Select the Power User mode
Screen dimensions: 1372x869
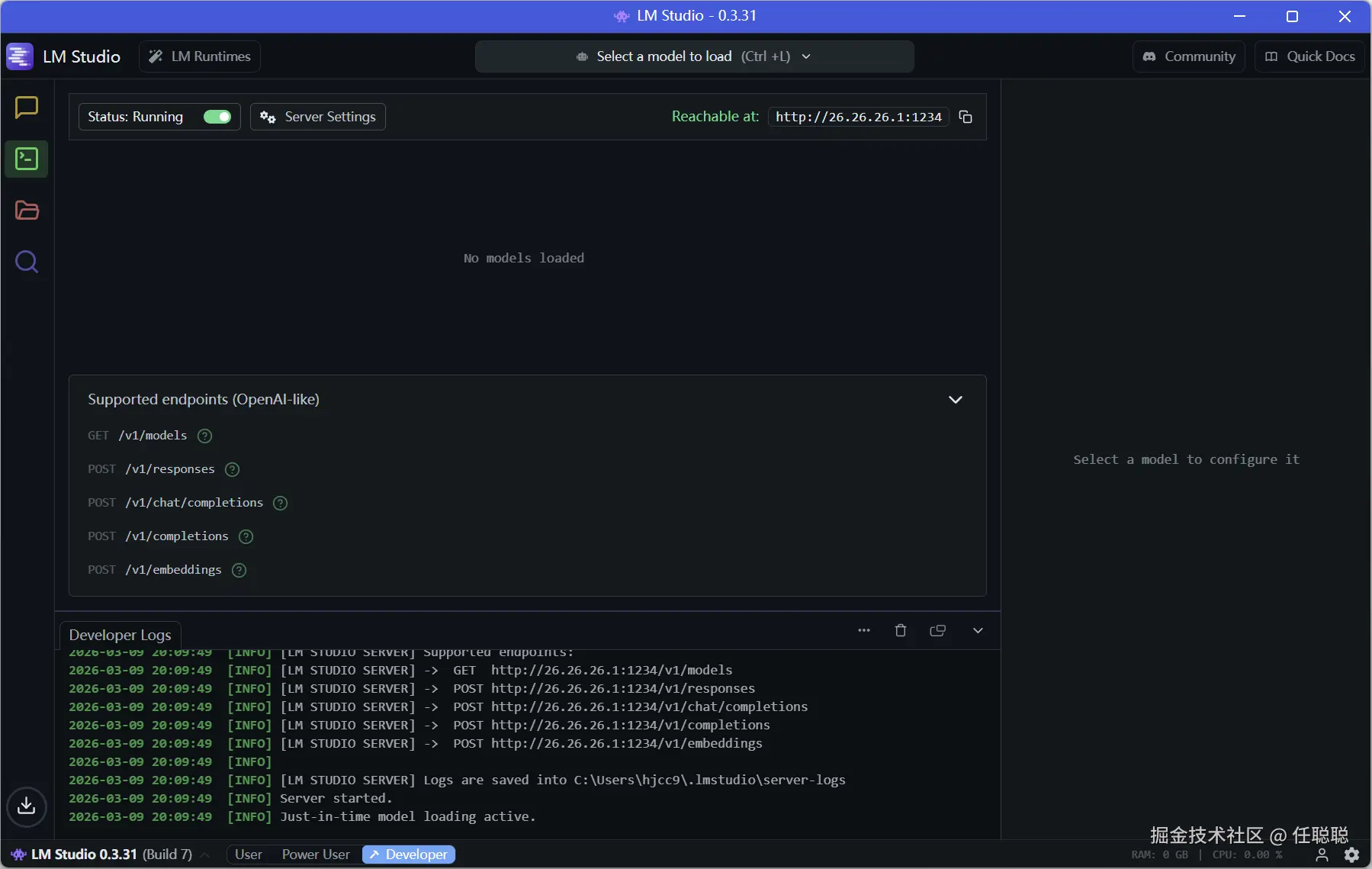pyautogui.click(x=316, y=855)
